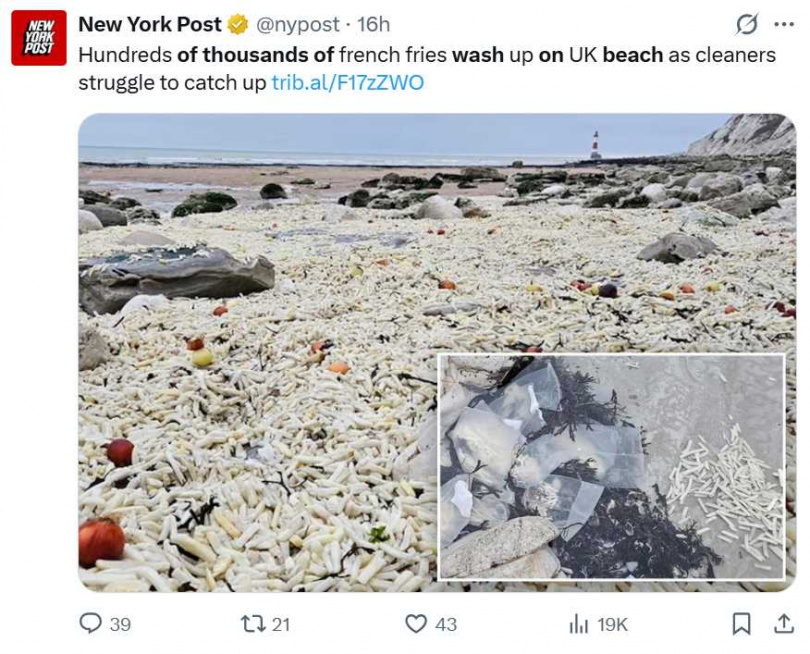This screenshot has width=810, height=654.
Task: Follow the trib.al/F17zZWO link
Action: click(x=347, y=82)
